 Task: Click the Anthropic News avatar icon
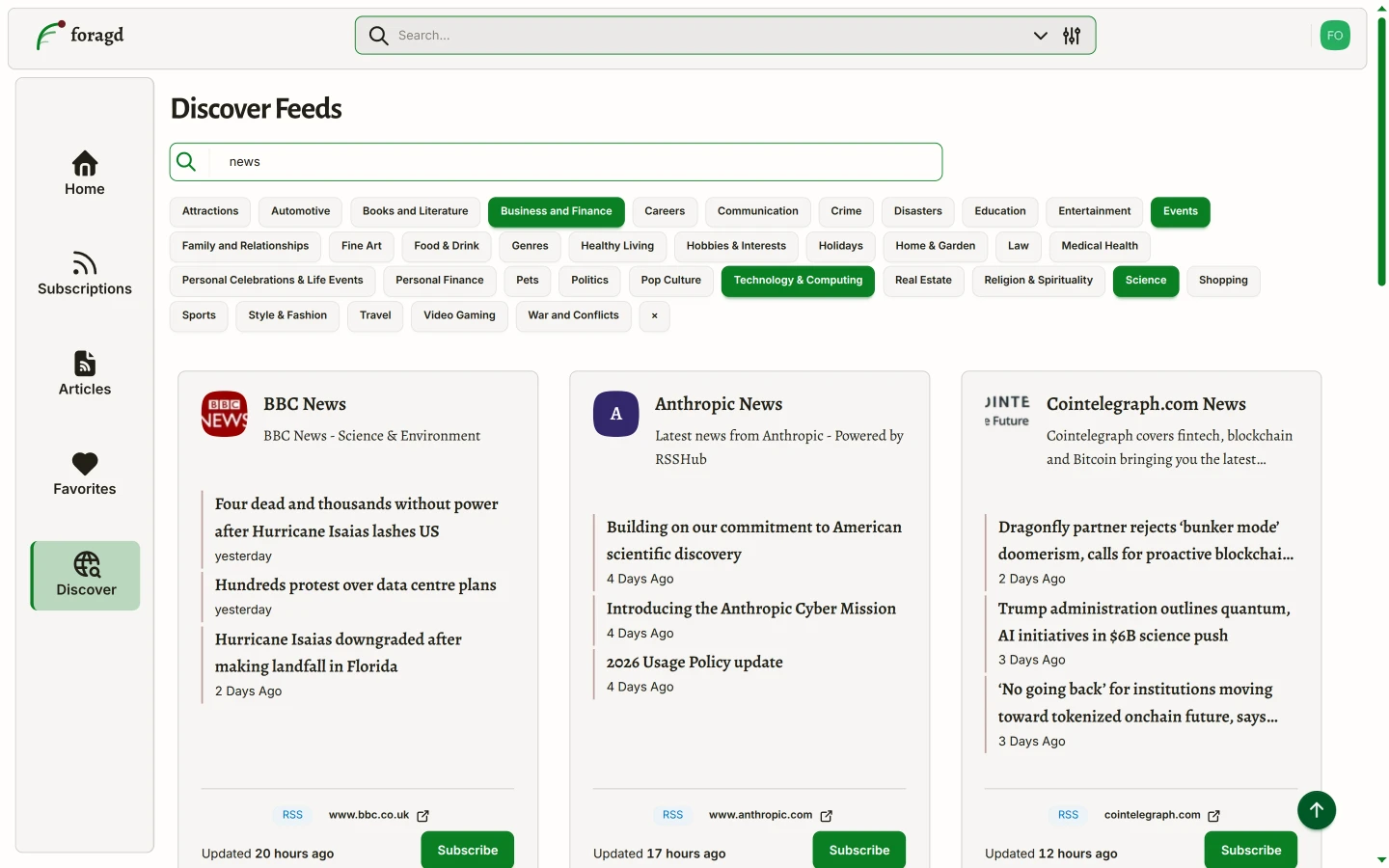[x=616, y=414]
